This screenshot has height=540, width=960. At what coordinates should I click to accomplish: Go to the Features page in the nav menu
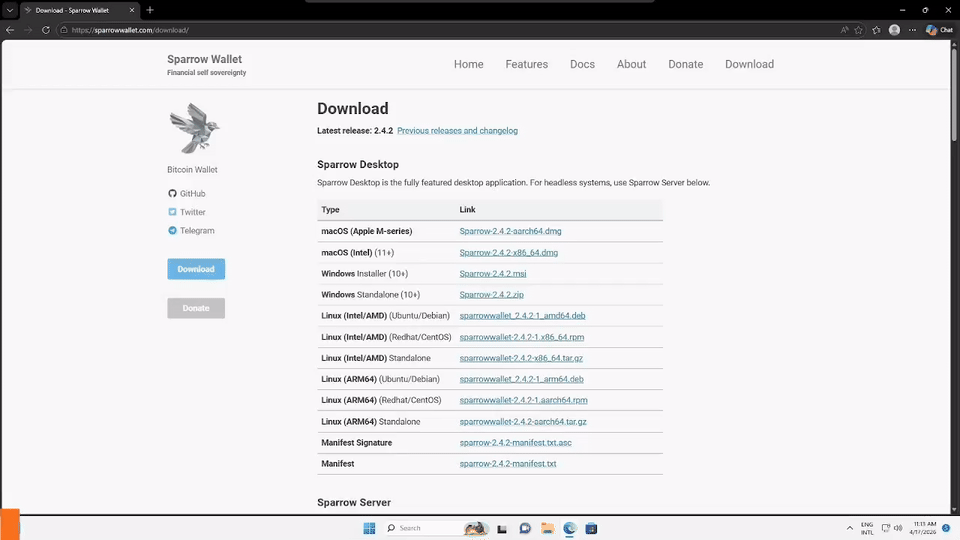pos(526,64)
